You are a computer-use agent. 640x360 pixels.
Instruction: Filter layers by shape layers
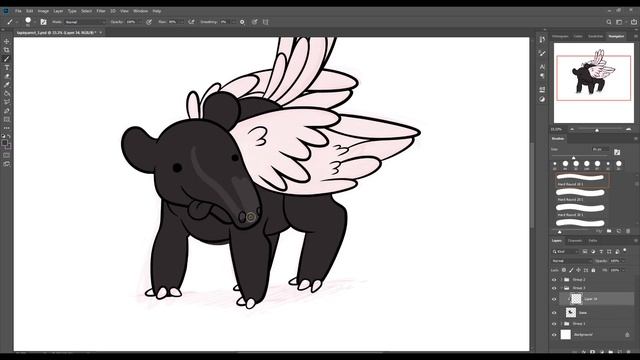(x=609, y=251)
